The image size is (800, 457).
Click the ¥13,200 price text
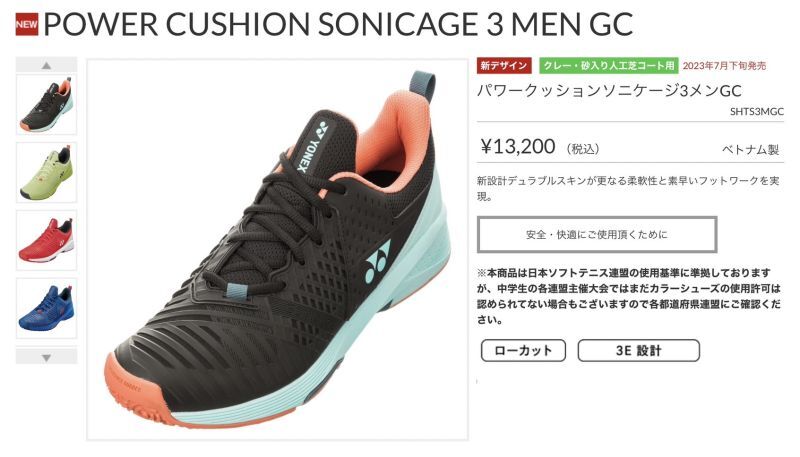518,147
